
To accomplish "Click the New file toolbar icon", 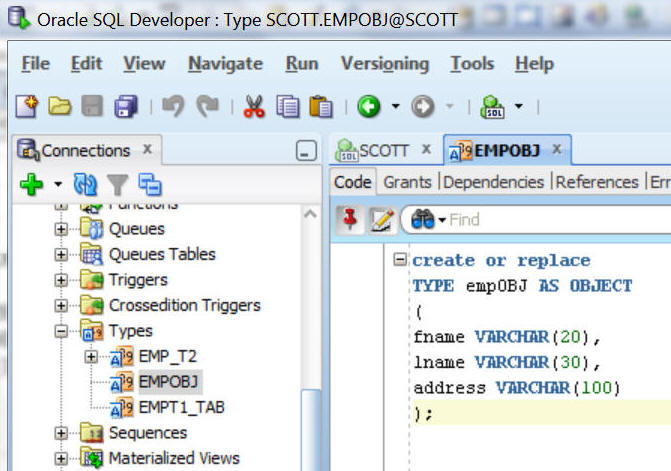I will 27,106.
